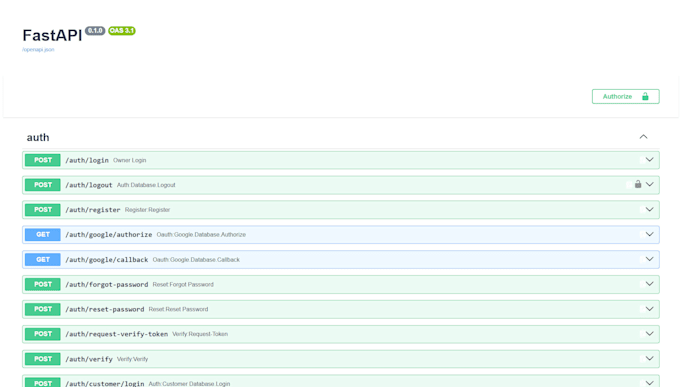Click the 'Oauth:Google.Database.Callback' description
This screenshot has width=680, height=387.
[x=196, y=259]
